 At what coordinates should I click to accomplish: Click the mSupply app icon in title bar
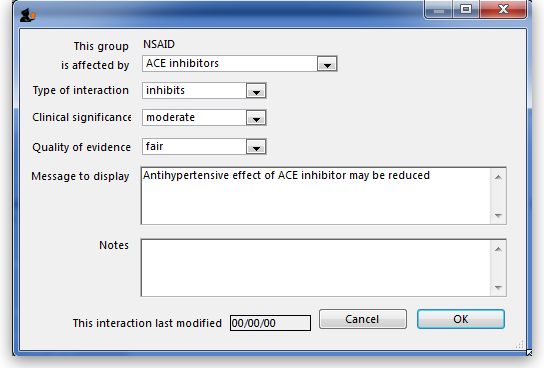[x=27, y=15]
